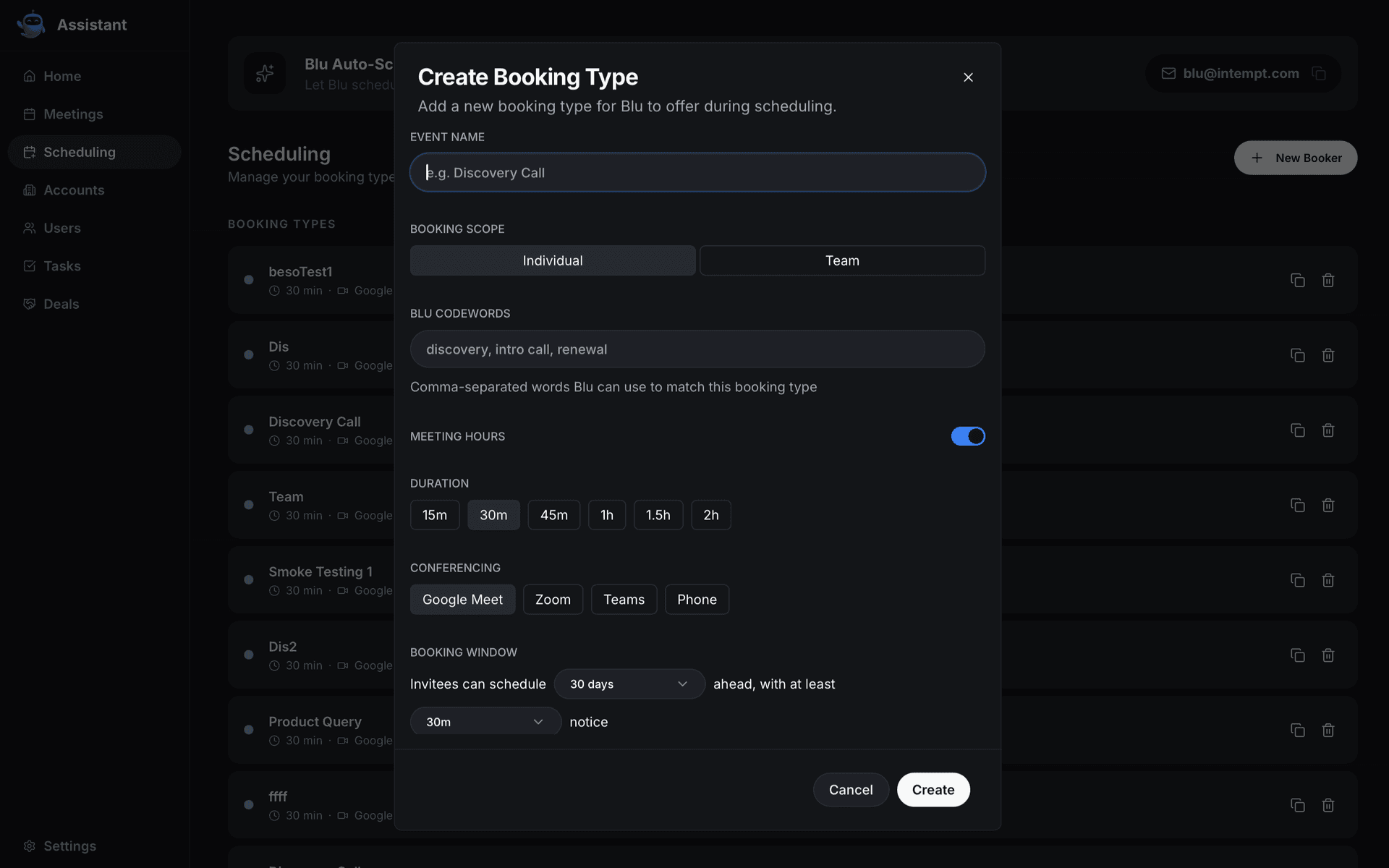Click the blu@intempt.com email text
The image size is (1389, 868).
pyautogui.click(x=1241, y=74)
